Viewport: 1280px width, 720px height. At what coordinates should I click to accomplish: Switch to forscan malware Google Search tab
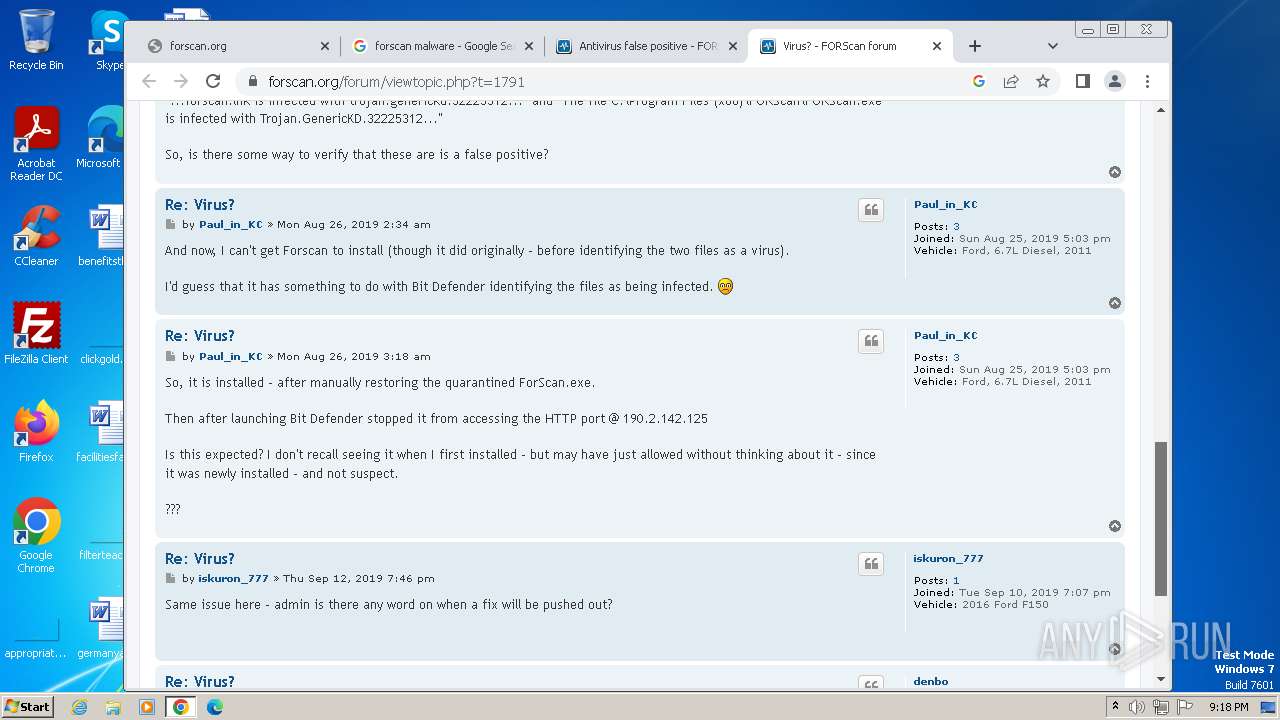(x=444, y=46)
